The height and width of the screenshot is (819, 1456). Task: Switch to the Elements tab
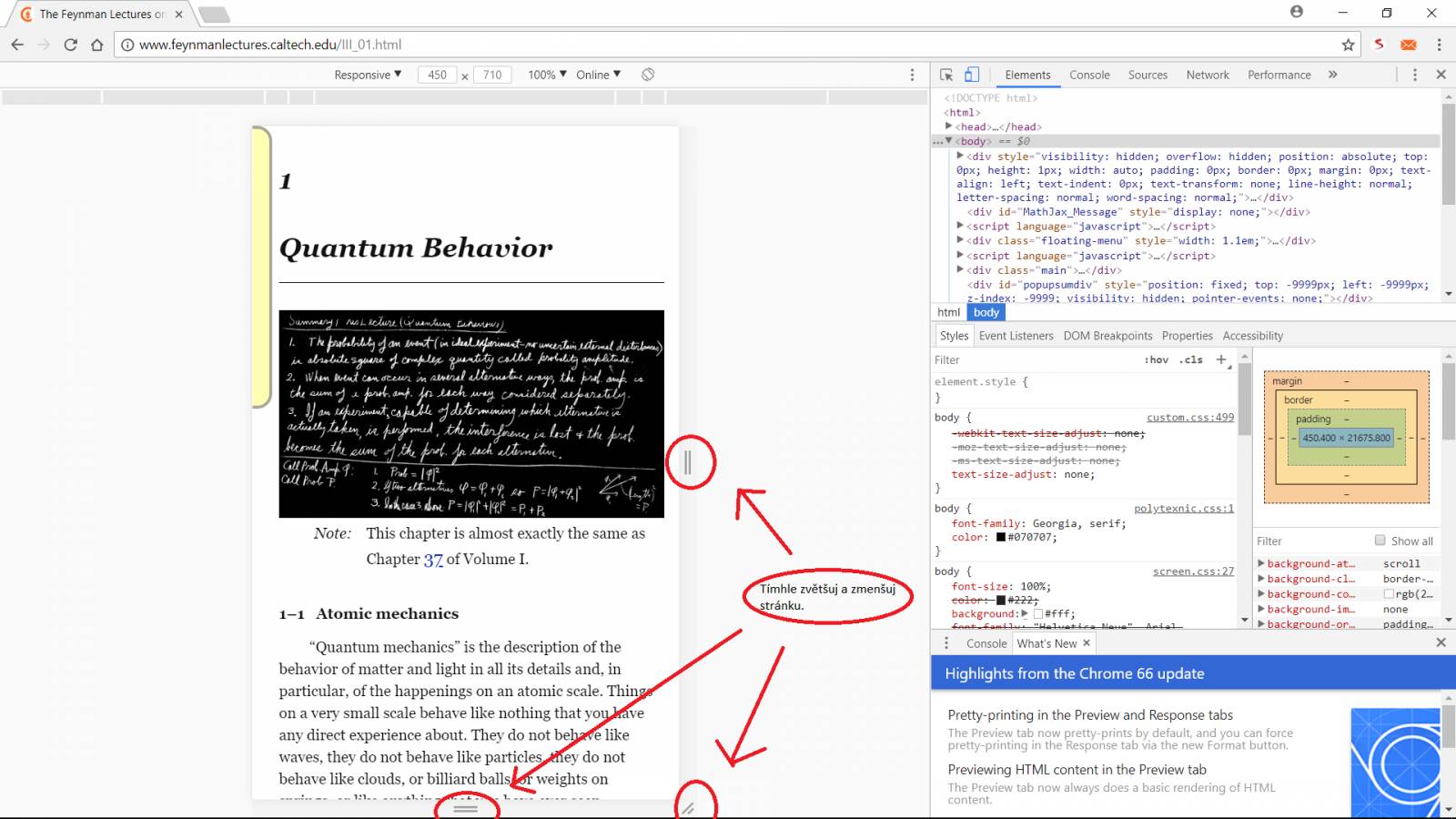coord(1027,75)
